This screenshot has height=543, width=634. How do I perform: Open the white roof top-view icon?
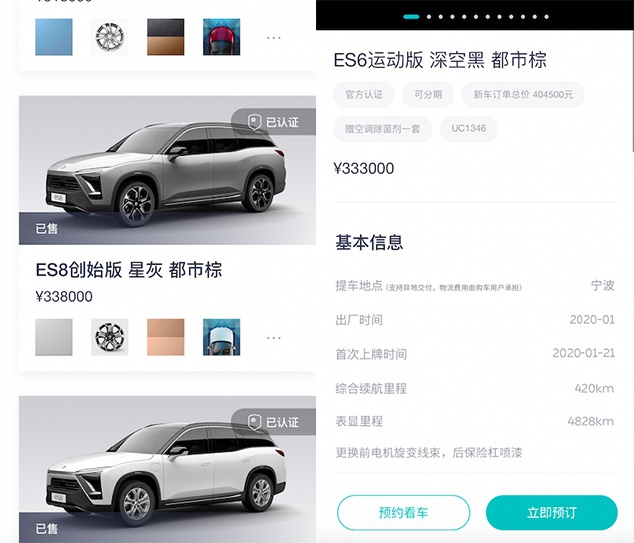[222, 337]
